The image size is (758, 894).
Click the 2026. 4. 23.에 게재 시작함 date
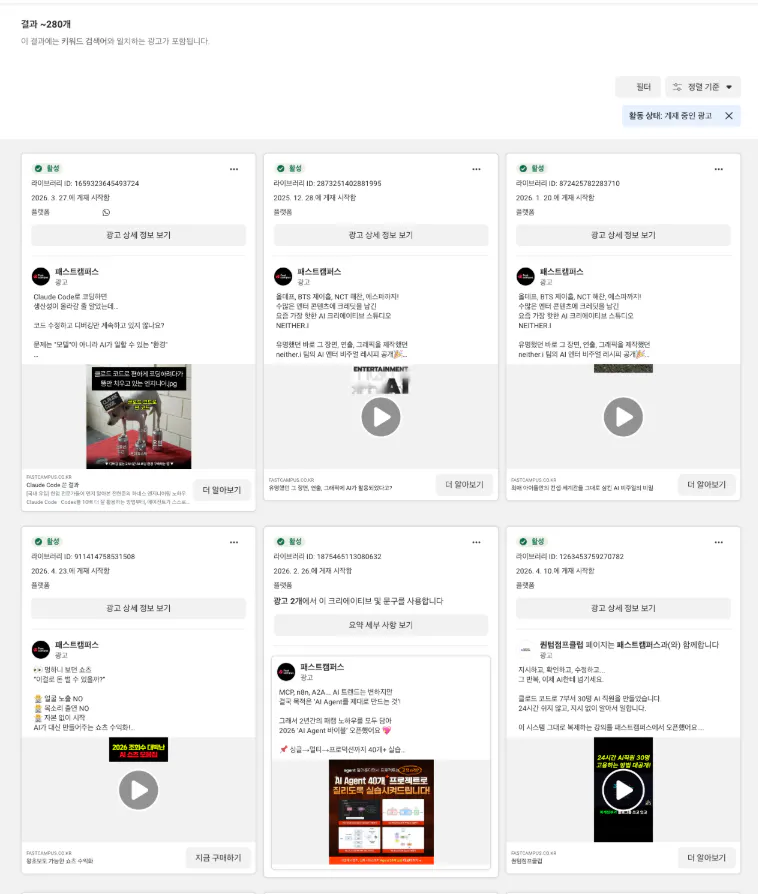(70, 571)
